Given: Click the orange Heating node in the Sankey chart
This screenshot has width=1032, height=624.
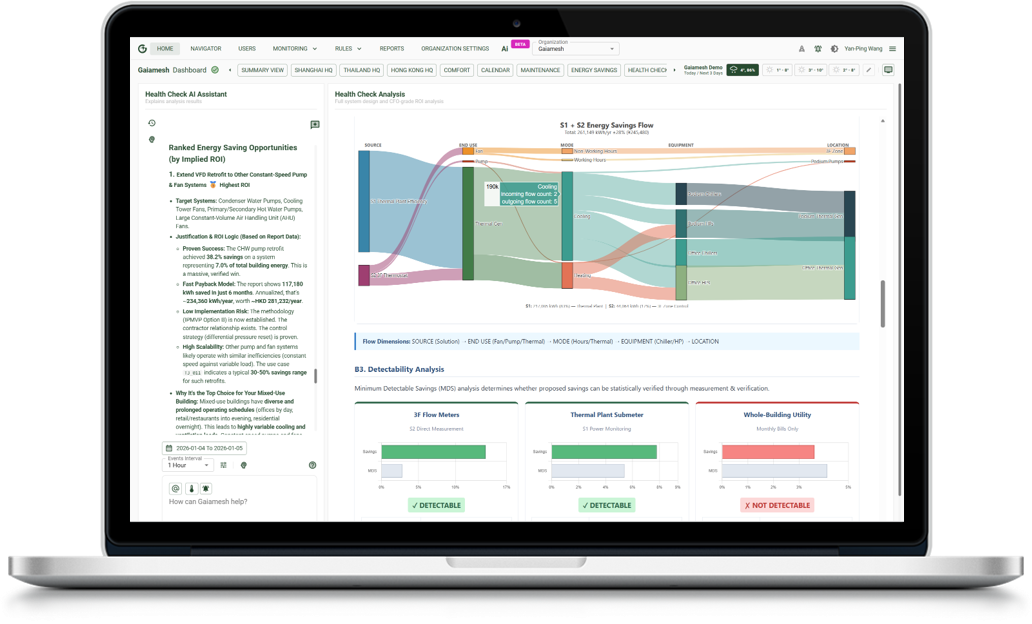Looking at the screenshot, I should click(567, 275).
